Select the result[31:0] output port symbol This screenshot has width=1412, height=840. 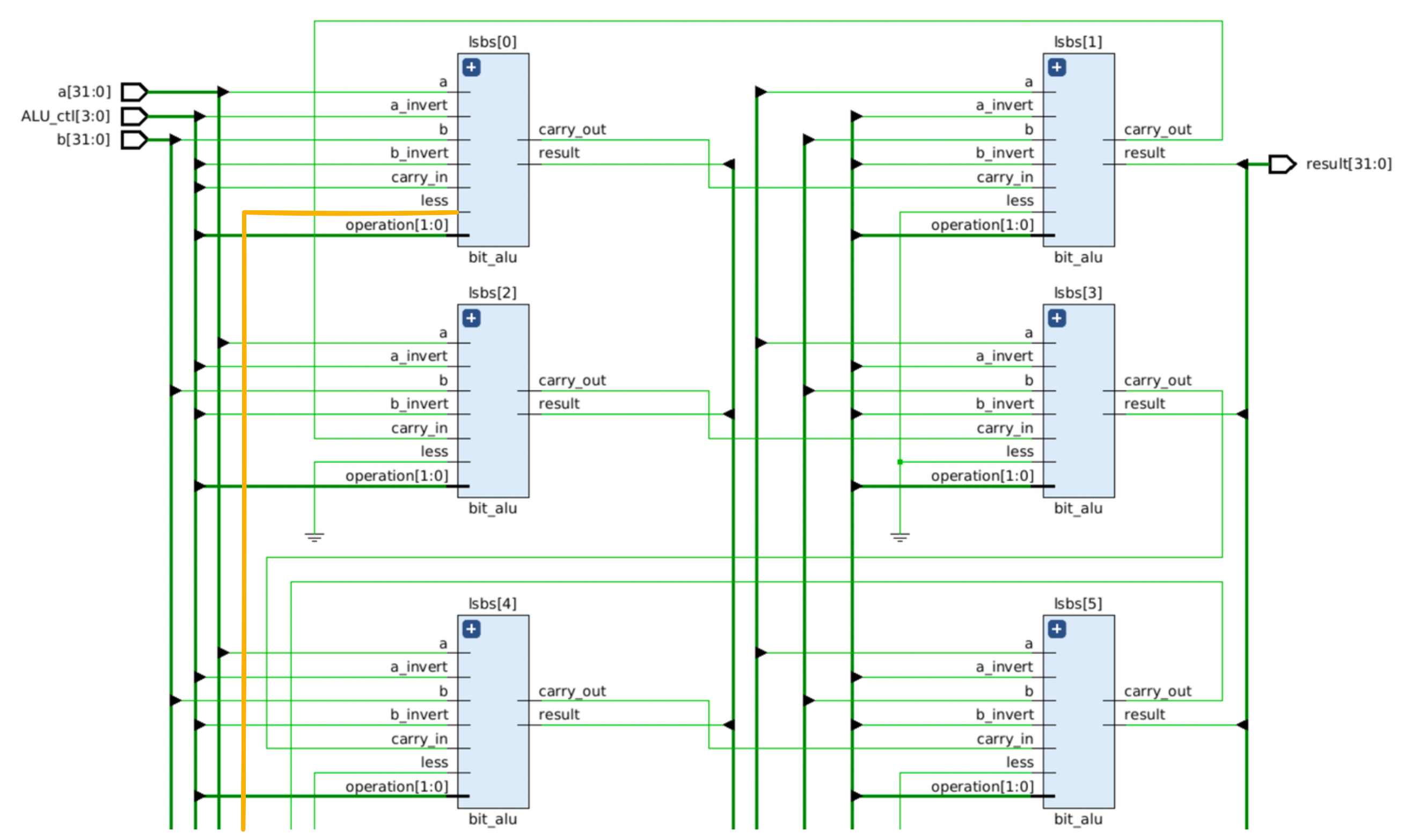click(1282, 164)
